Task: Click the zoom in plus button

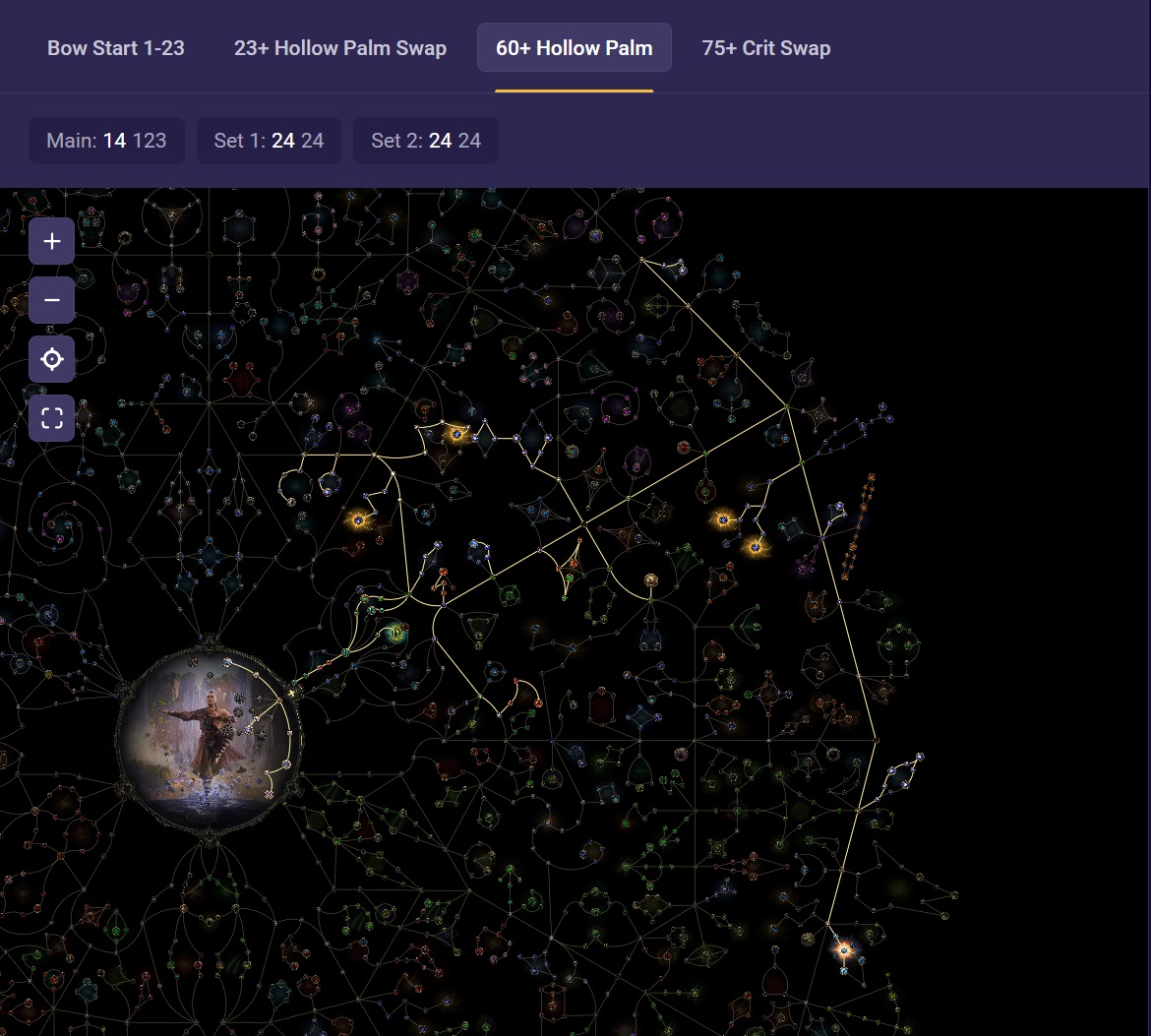Action: 52,241
